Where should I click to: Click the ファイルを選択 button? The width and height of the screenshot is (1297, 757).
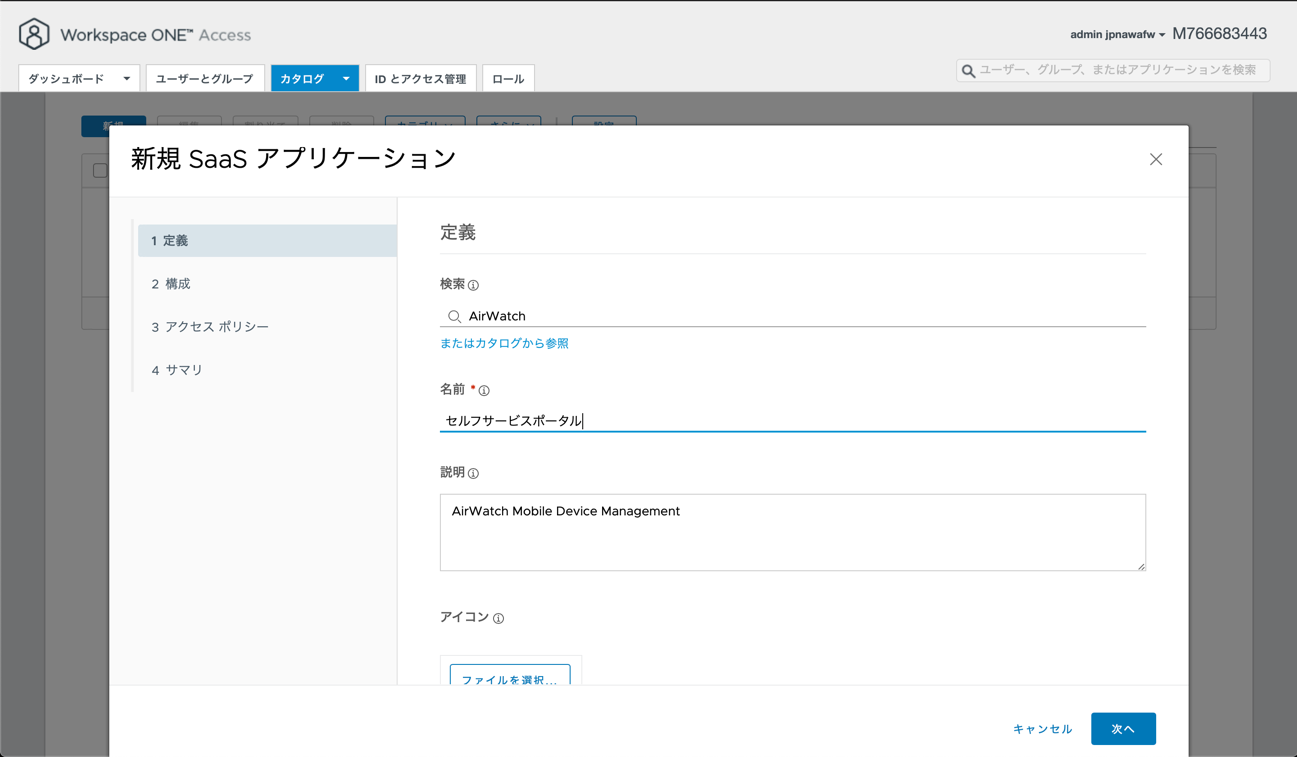pyautogui.click(x=510, y=676)
